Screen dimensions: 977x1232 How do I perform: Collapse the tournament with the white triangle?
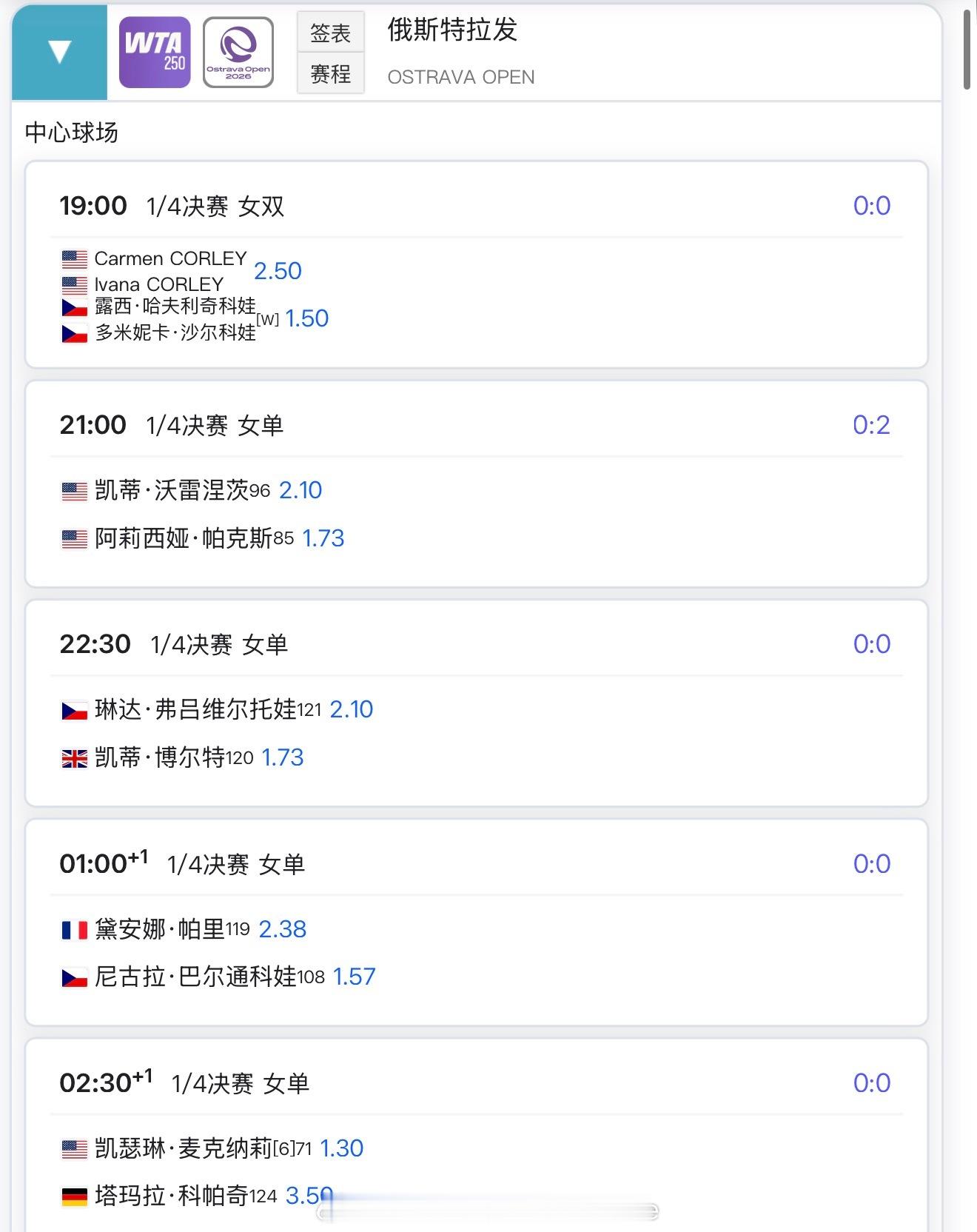(59, 52)
